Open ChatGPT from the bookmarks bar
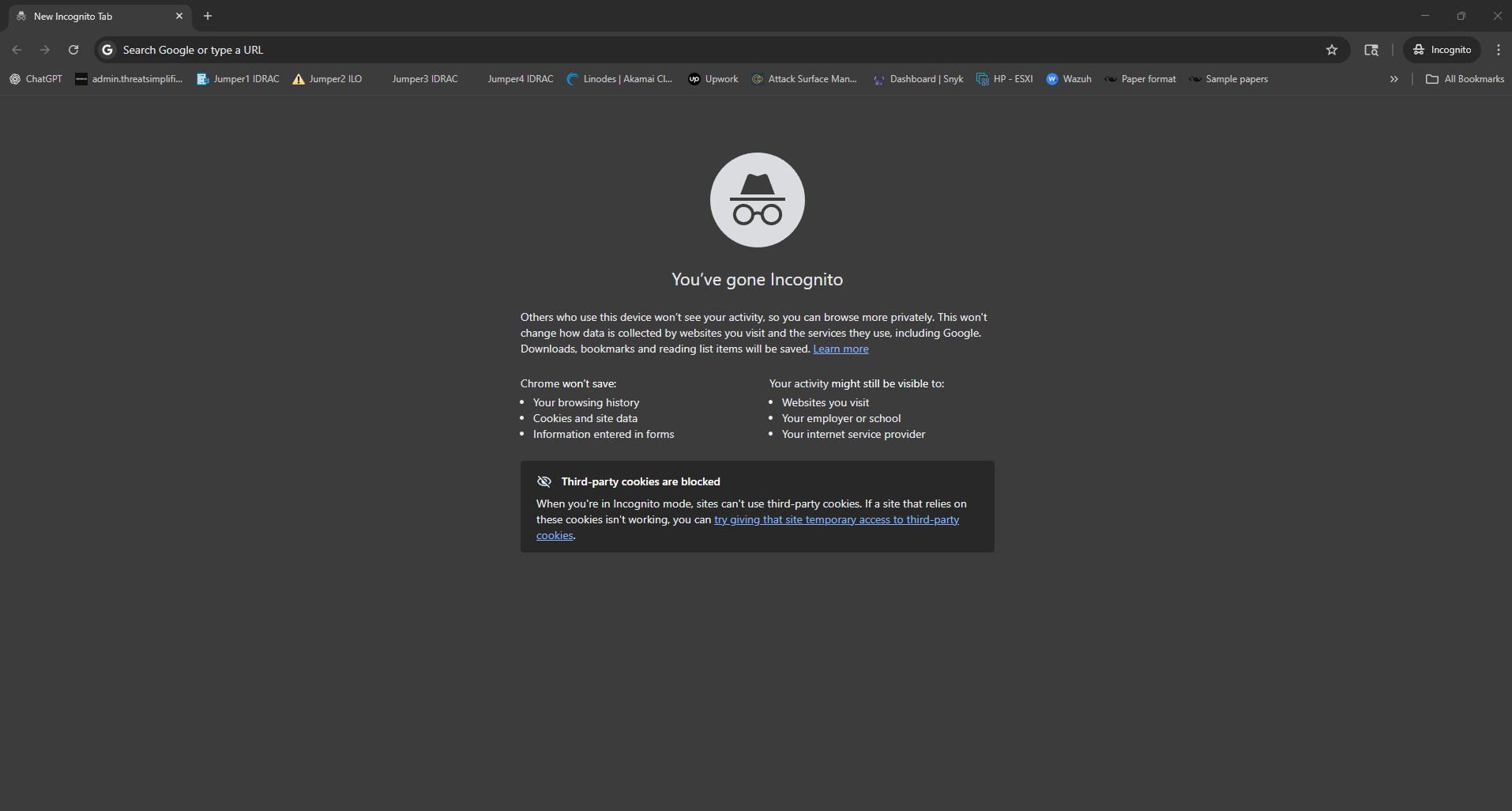 (35, 78)
